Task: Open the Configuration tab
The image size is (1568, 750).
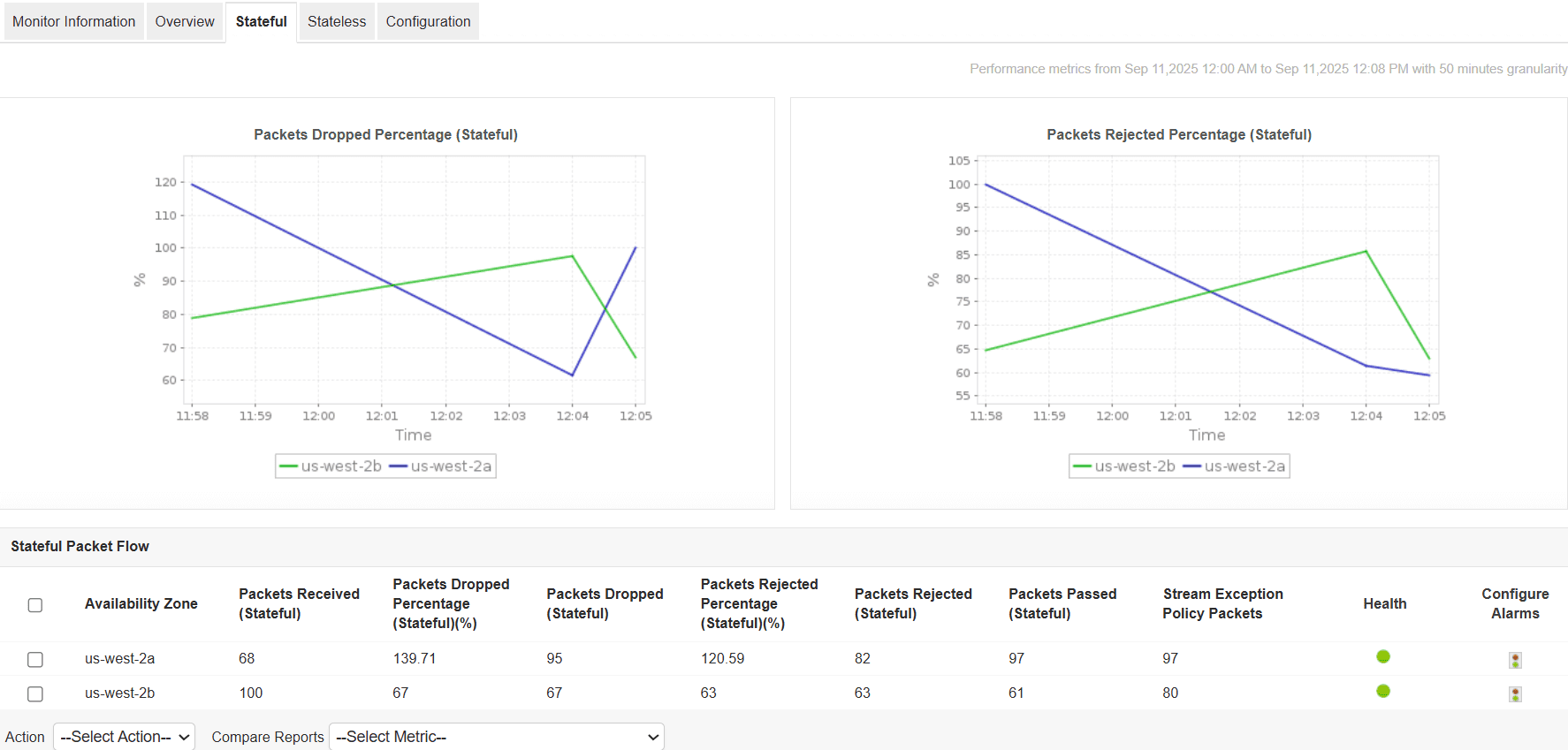Action: pos(428,21)
